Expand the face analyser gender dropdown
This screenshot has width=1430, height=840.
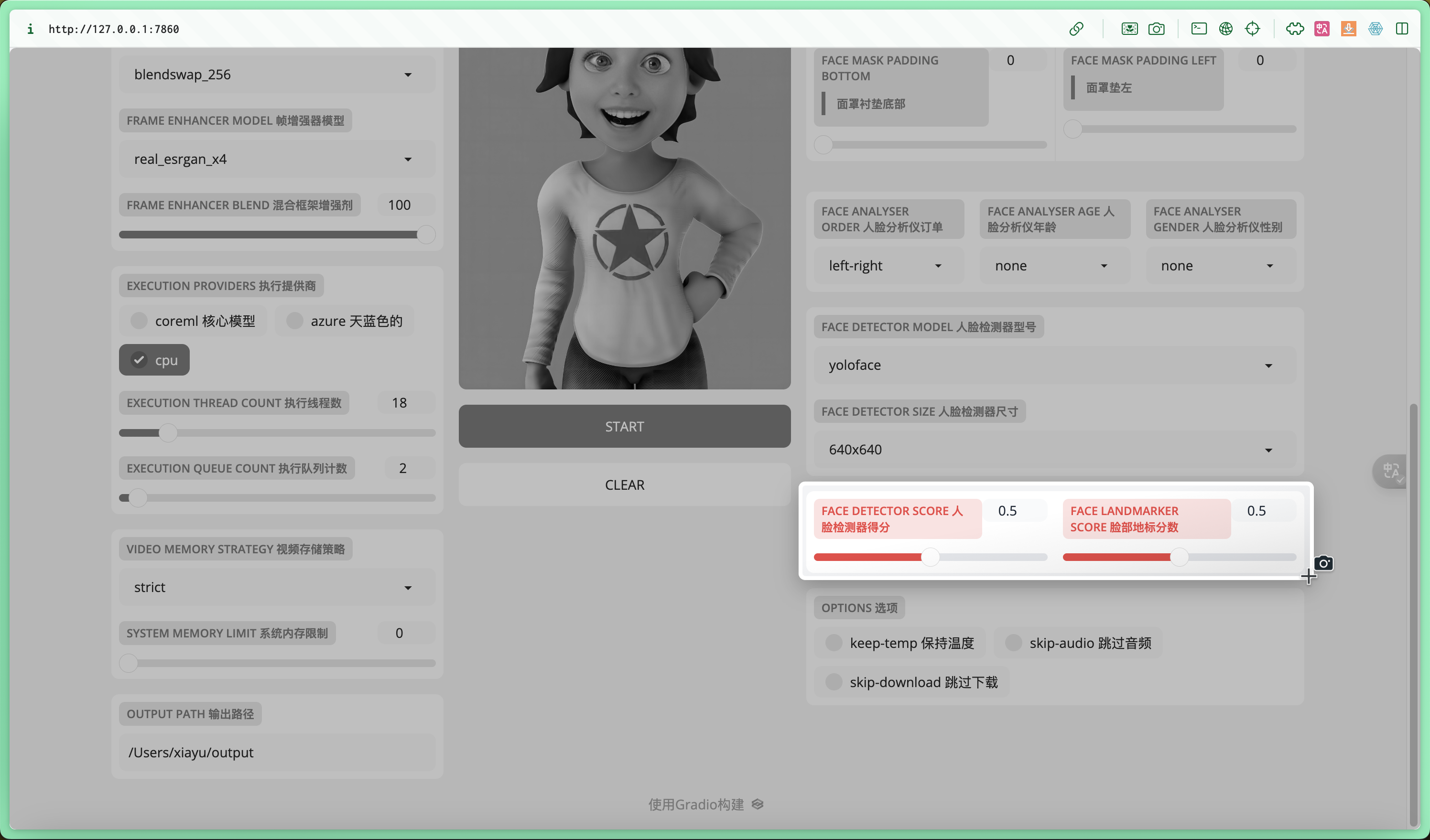(x=1221, y=266)
